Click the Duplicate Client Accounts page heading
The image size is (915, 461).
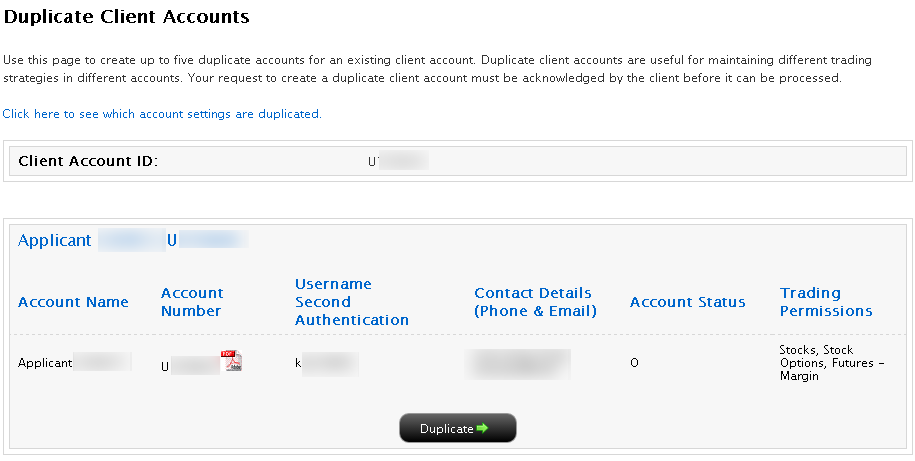coord(126,17)
